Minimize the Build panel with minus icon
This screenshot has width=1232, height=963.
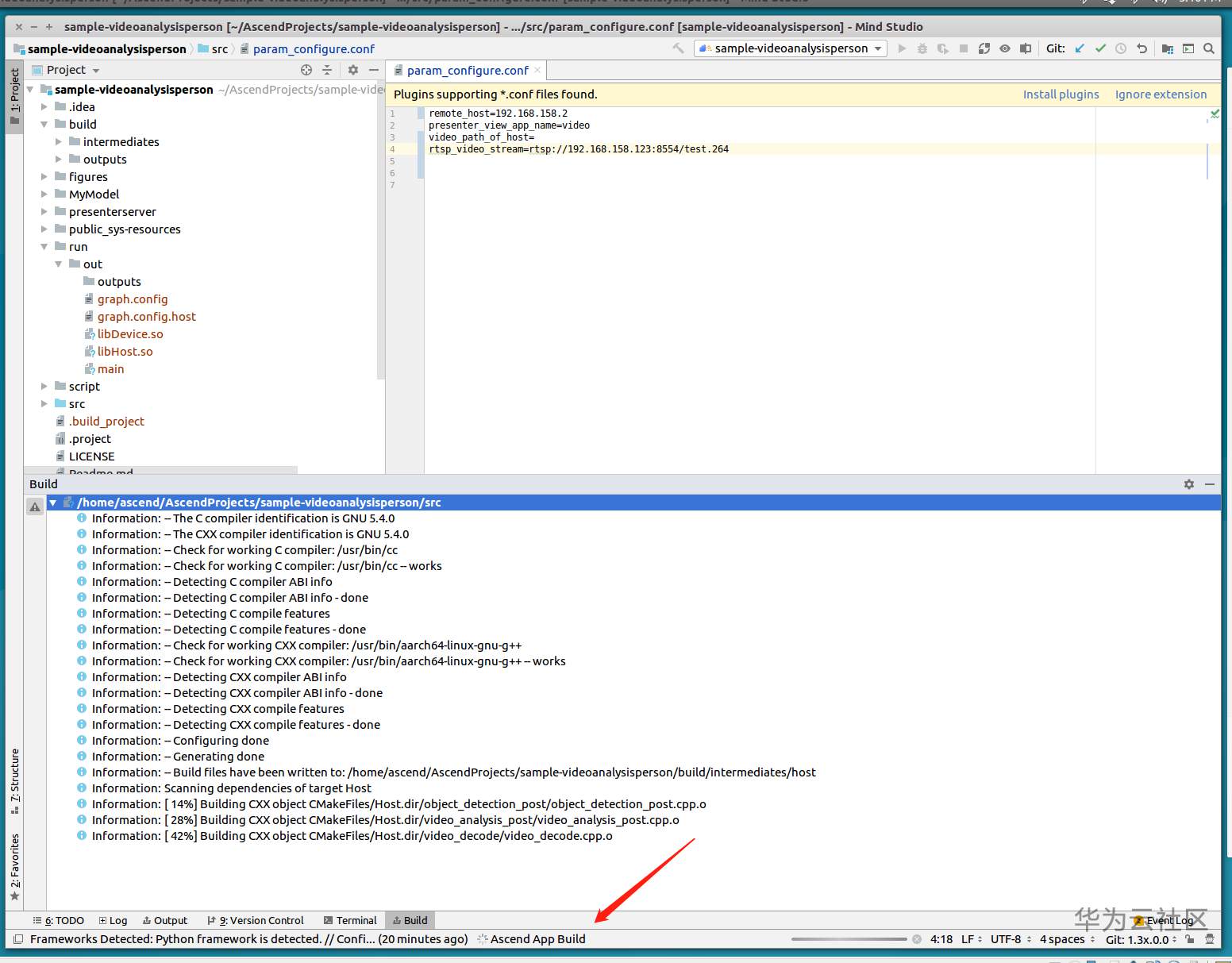[1210, 484]
